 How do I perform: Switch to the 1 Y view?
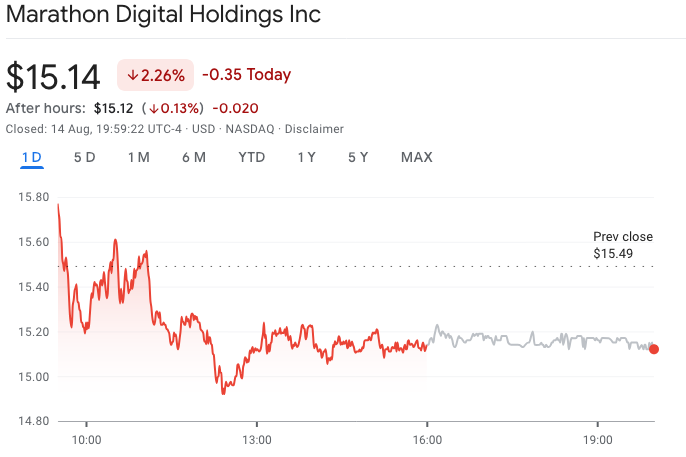pos(307,157)
